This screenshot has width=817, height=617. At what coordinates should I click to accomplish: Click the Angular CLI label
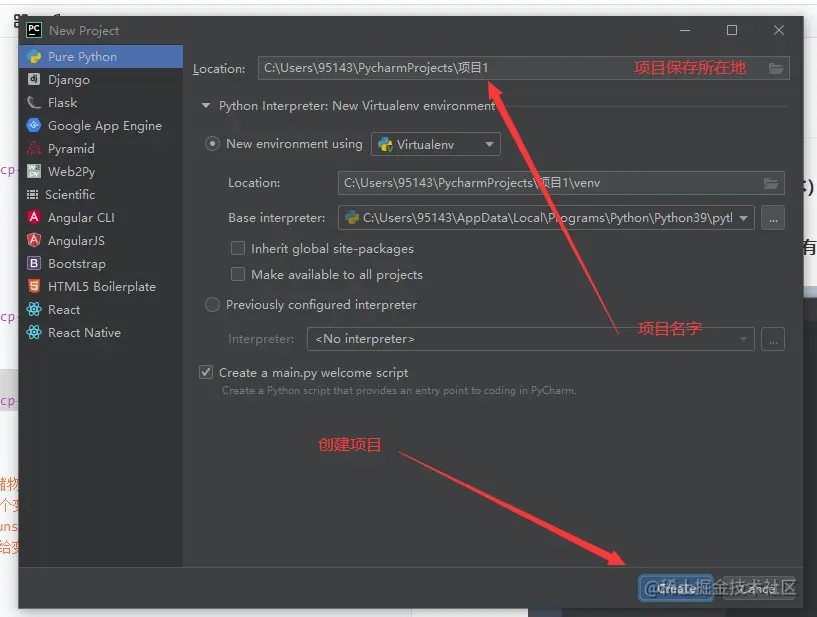click(81, 217)
